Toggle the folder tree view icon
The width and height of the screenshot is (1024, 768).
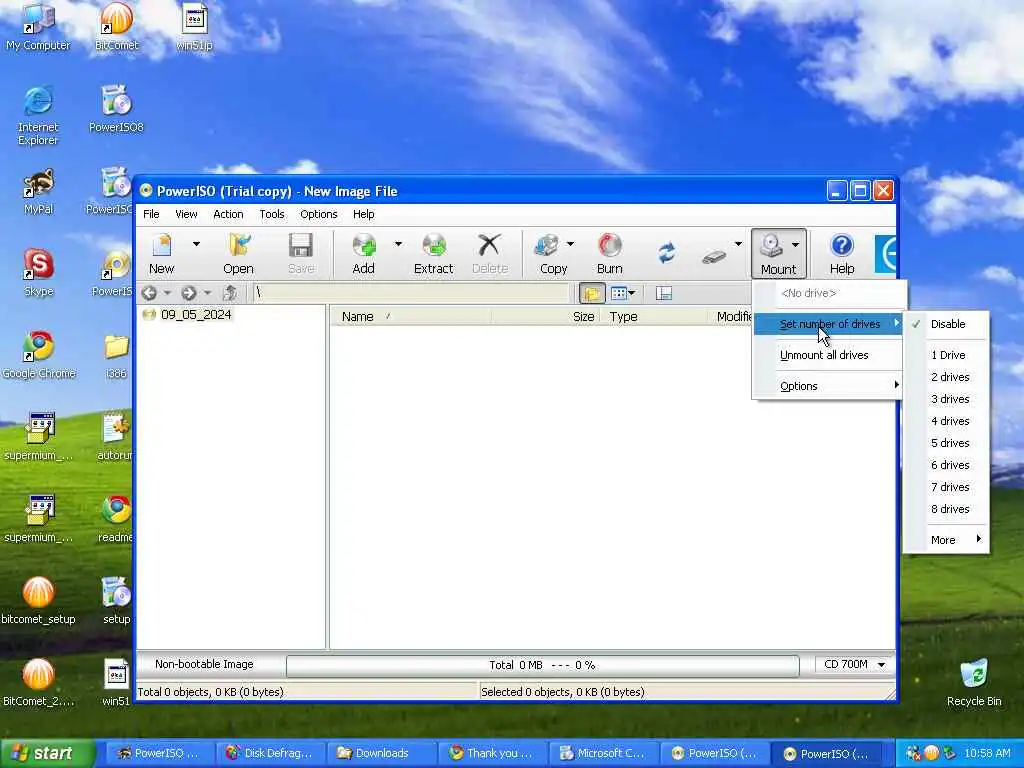click(592, 294)
